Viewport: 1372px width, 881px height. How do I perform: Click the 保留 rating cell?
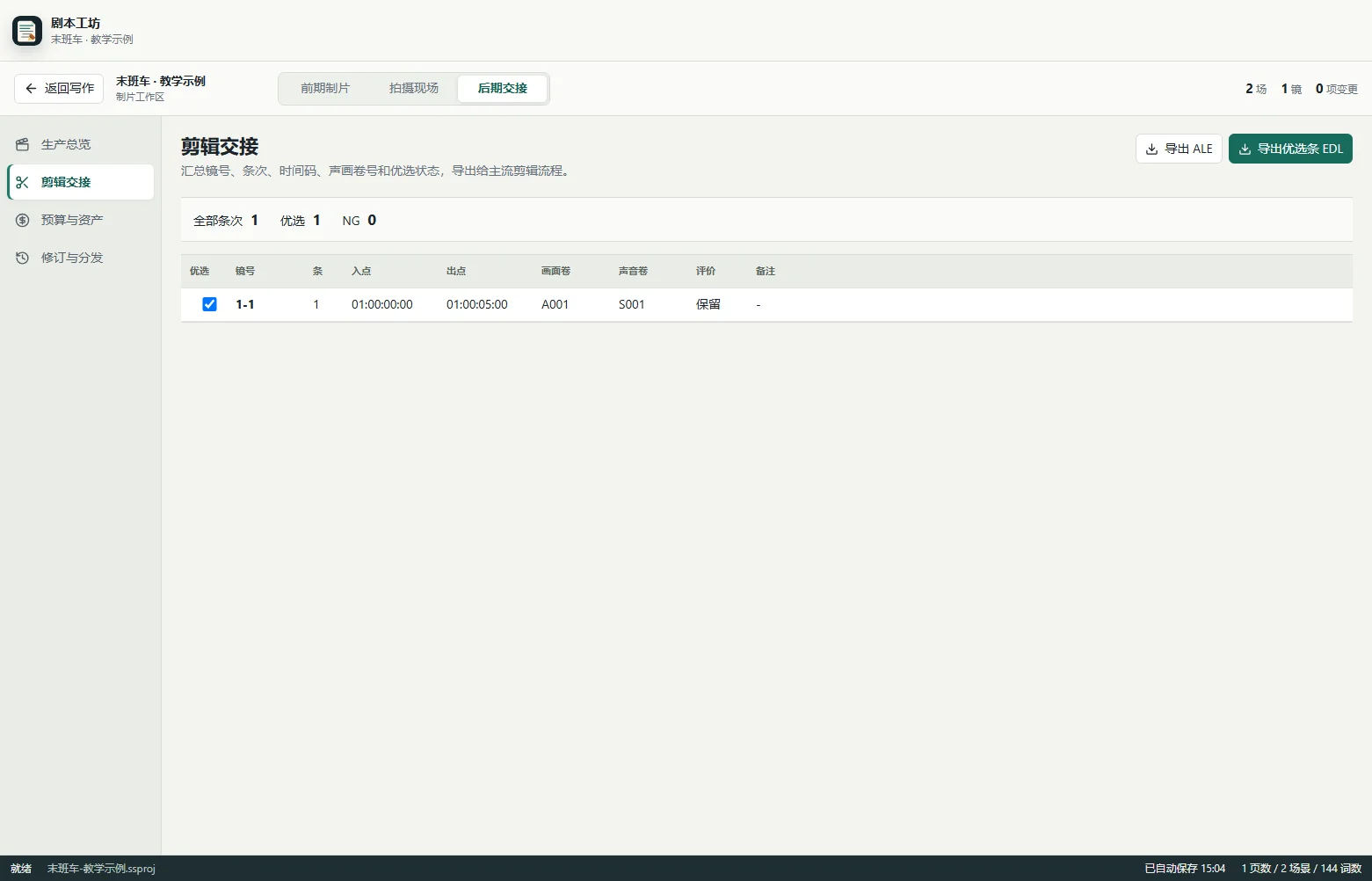click(x=708, y=304)
